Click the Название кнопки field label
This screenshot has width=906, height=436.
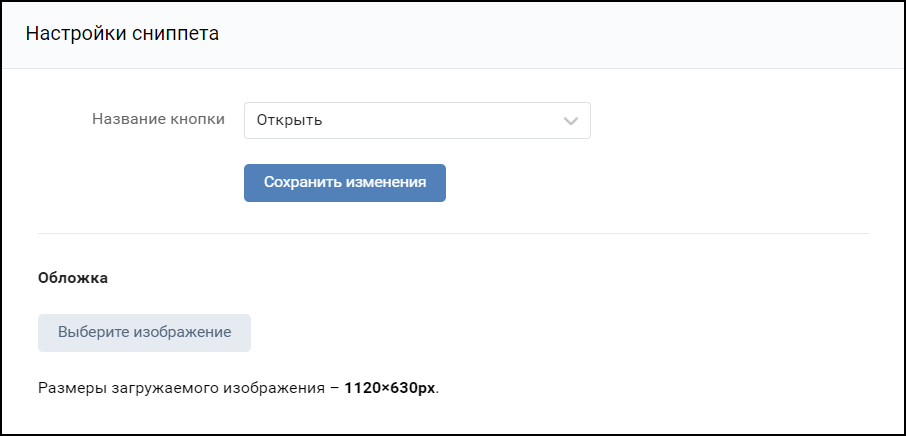point(158,119)
